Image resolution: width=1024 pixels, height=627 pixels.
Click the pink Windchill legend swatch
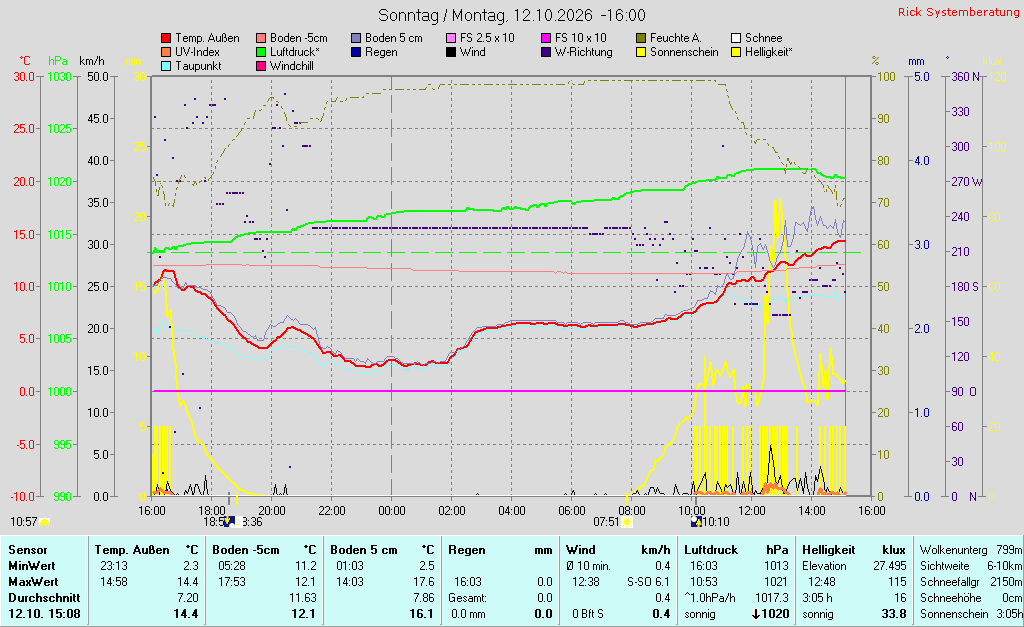(261, 66)
